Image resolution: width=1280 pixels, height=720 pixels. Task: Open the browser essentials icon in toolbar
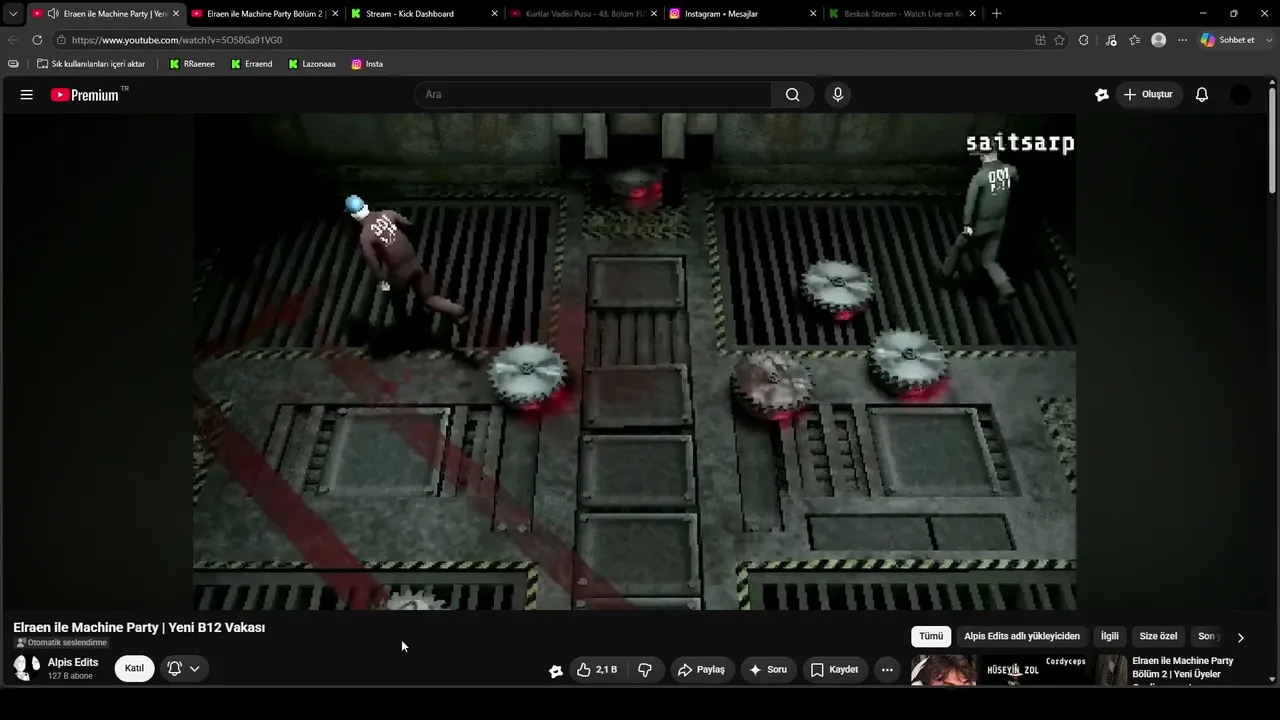tap(1111, 40)
